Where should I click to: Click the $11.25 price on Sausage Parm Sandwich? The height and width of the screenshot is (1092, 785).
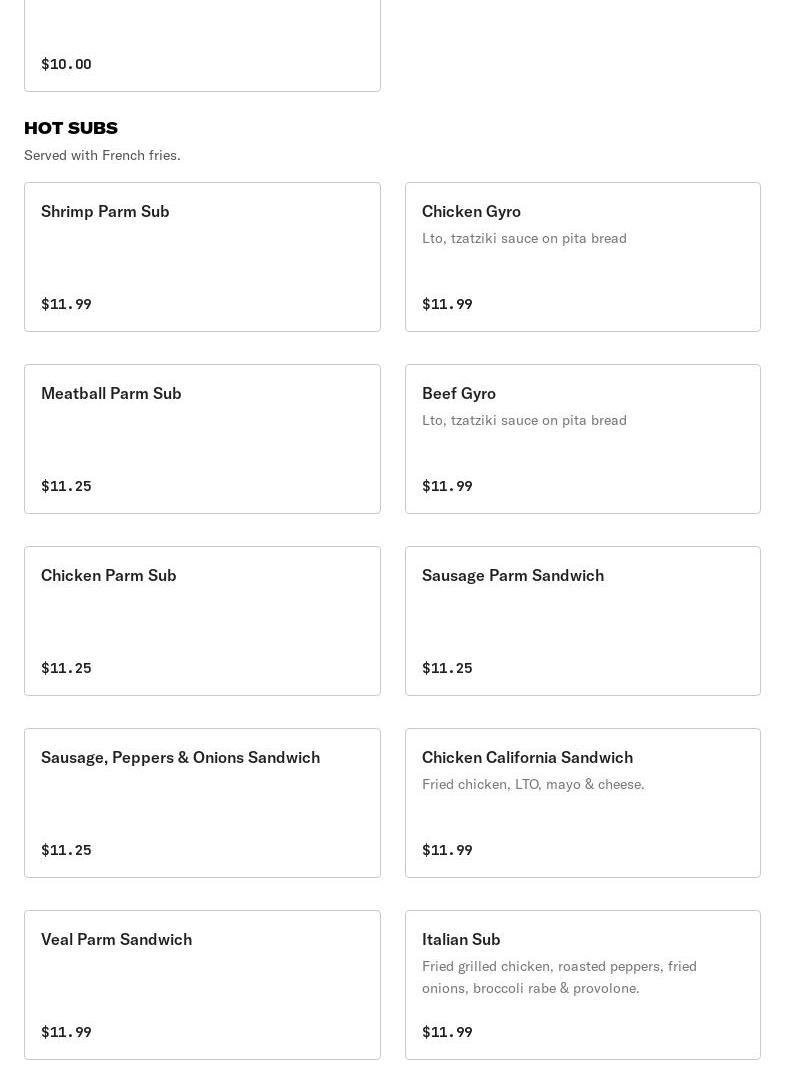click(x=447, y=668)
